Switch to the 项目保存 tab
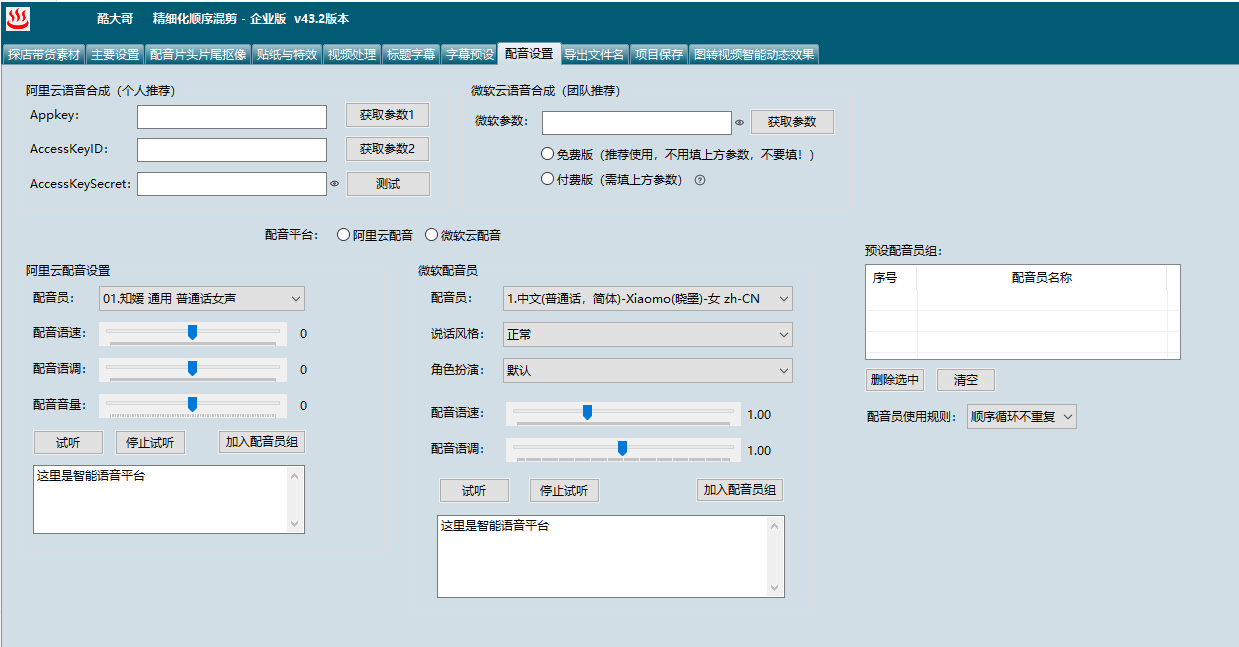 coord(659,55)
